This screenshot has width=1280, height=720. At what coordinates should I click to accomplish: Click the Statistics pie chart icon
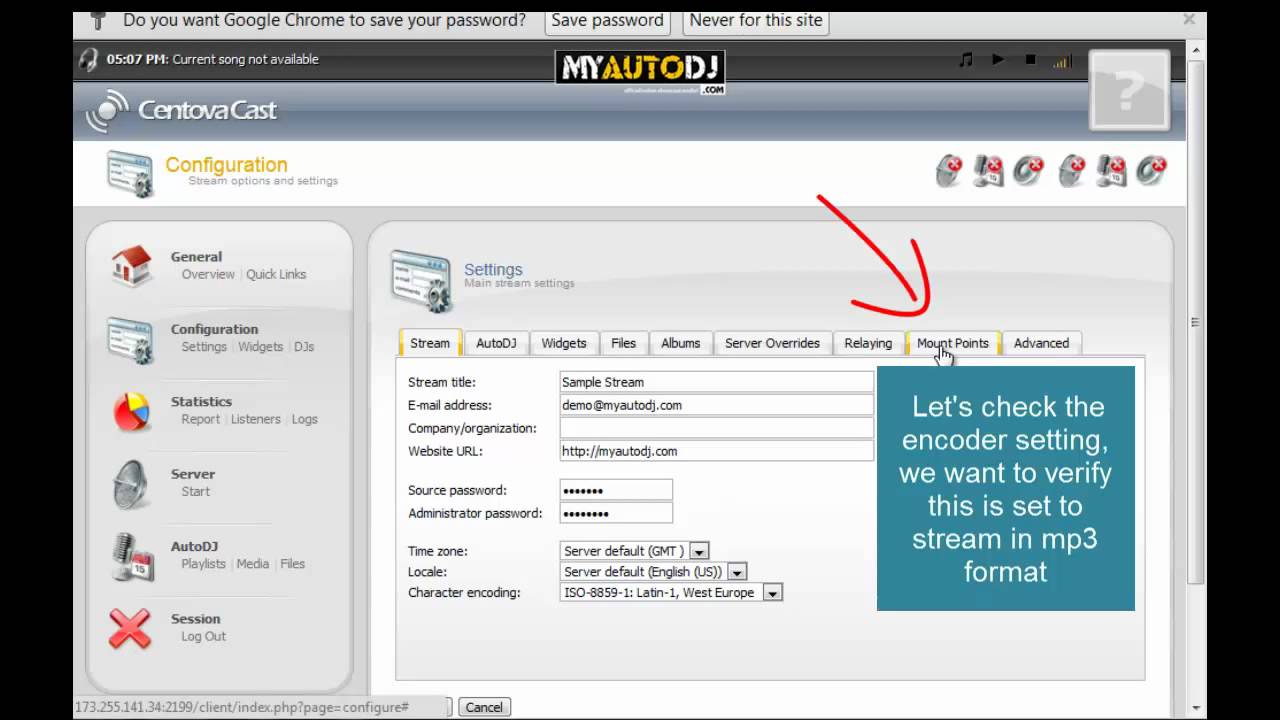point(131,411)
